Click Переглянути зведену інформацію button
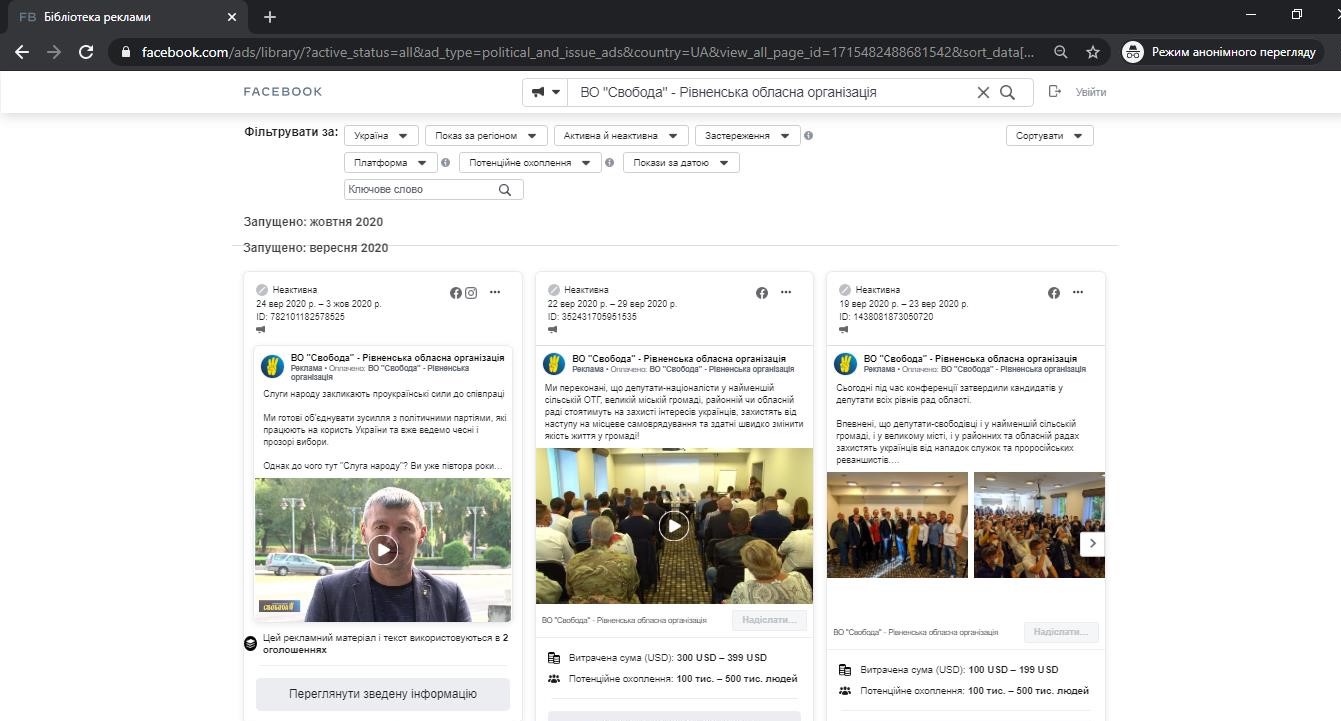 [383, 694]
